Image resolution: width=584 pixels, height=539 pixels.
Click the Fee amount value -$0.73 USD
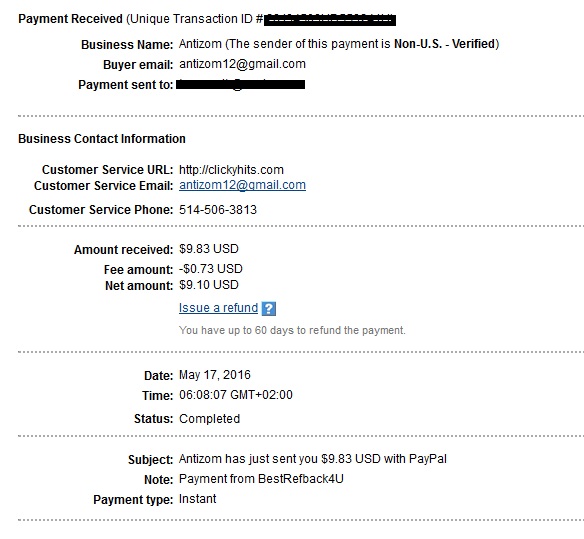pyautogui.click(x=211, y=269)
